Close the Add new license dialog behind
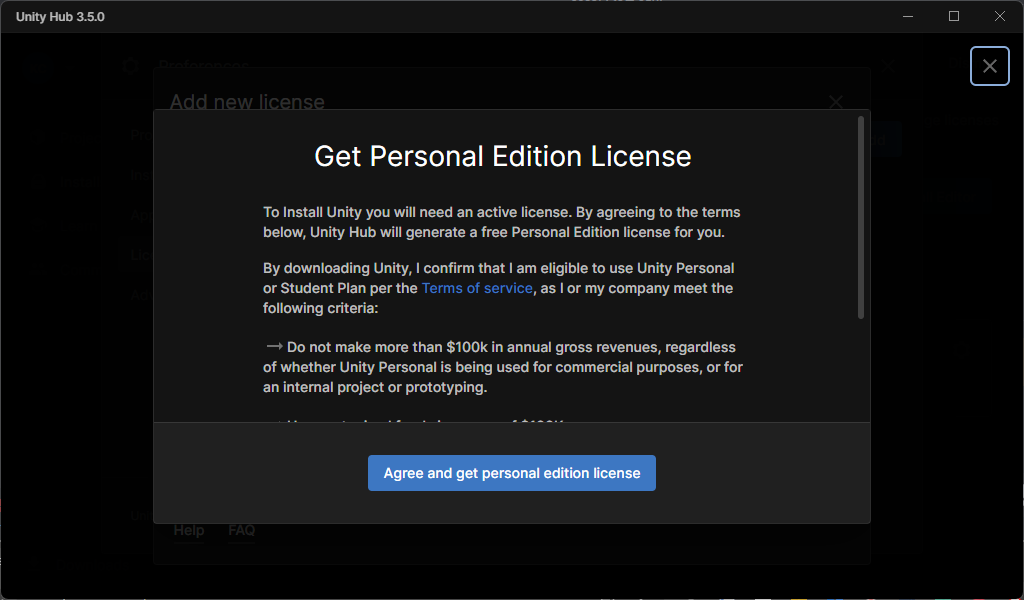 [x=835, y=102]
